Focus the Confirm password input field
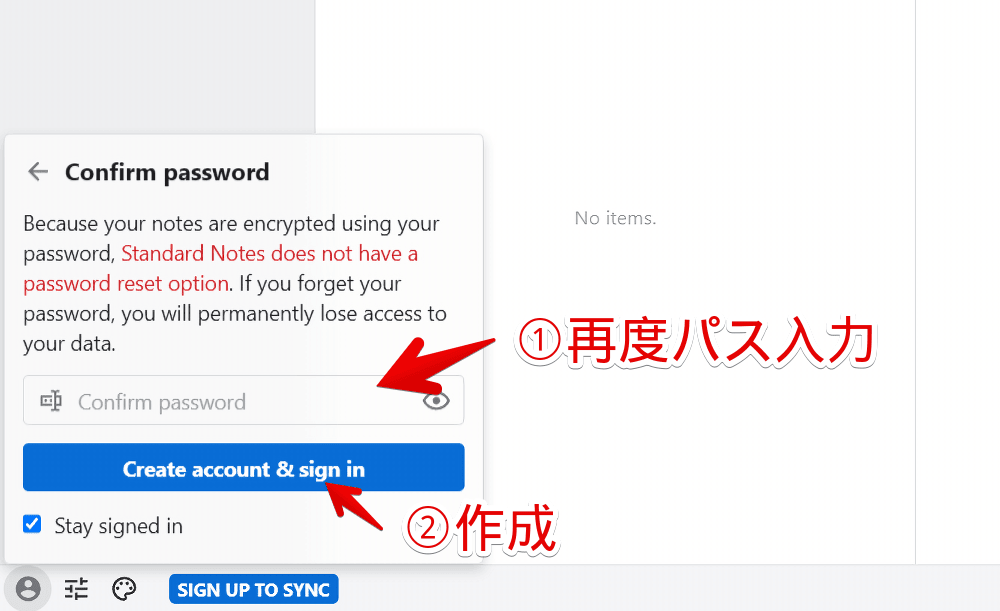The width and height of the screenshot is (1000, 611). pos(244,401)
